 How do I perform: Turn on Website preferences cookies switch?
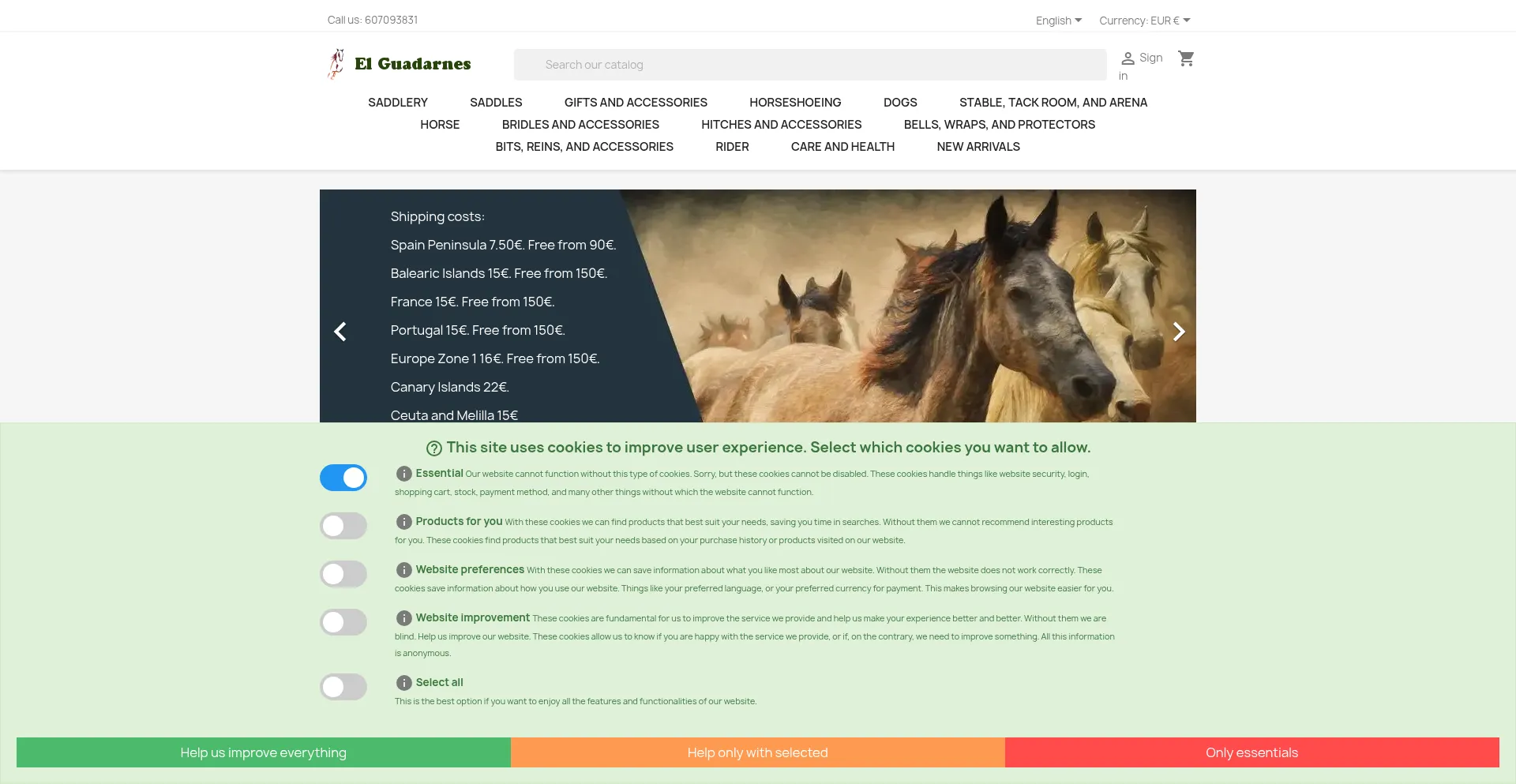point(343,574)
